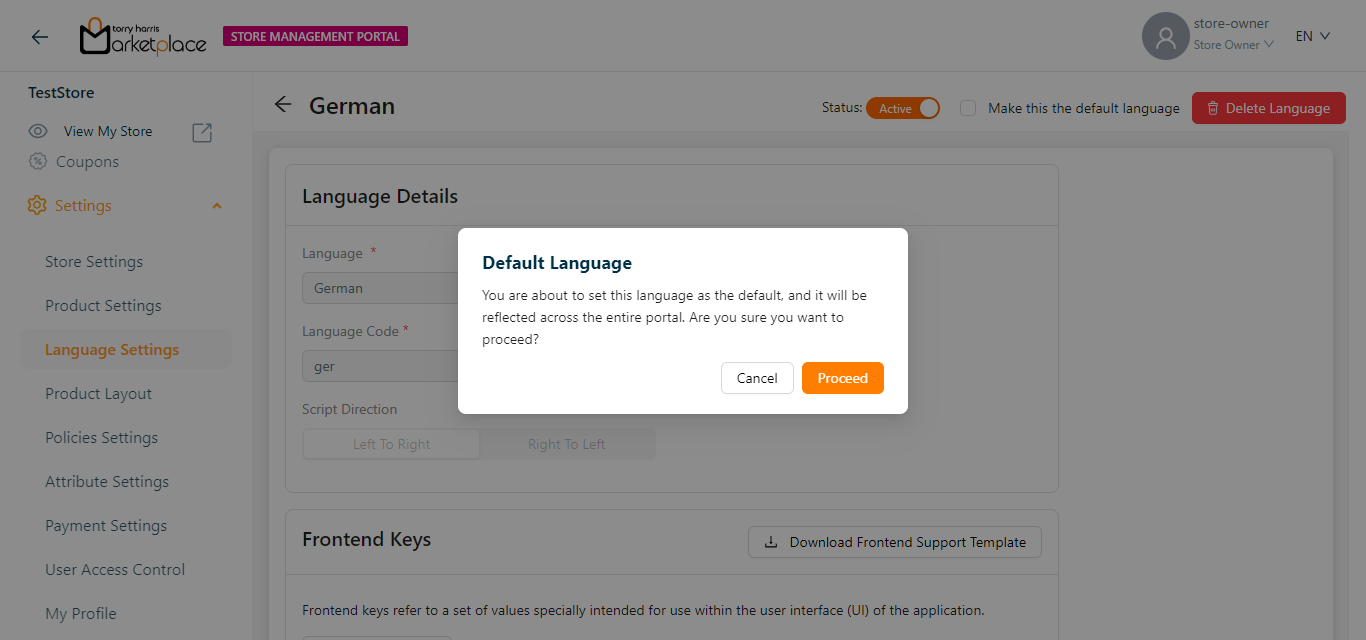Go to Payment Settings
This screenshot has width=1366, height=640.
tap(106, 525)
